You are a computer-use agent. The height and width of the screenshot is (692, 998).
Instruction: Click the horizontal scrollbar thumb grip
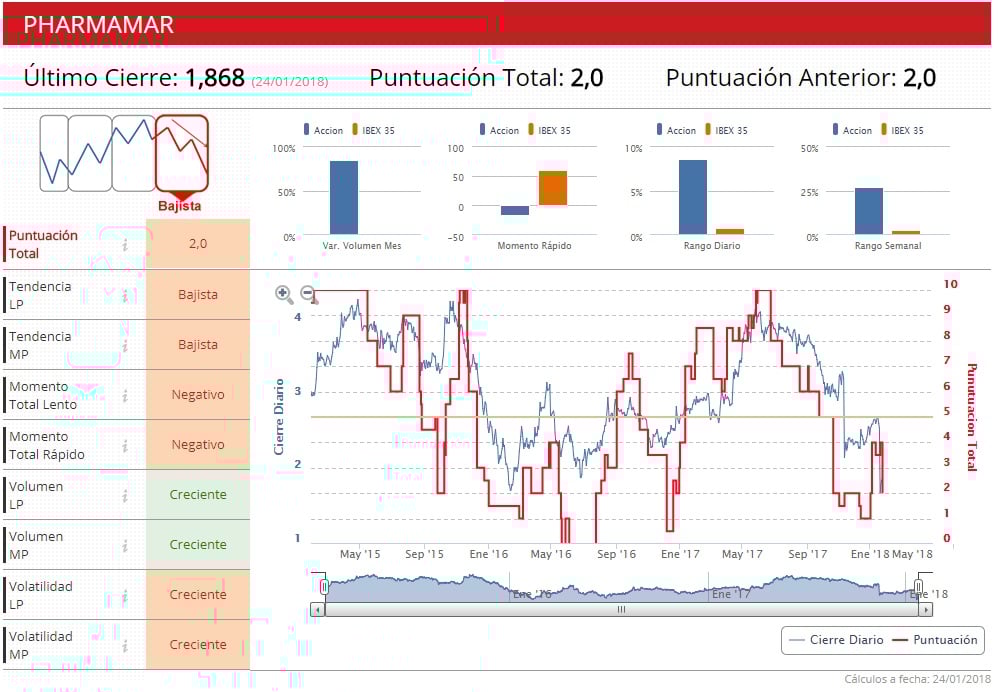(621, 609)
